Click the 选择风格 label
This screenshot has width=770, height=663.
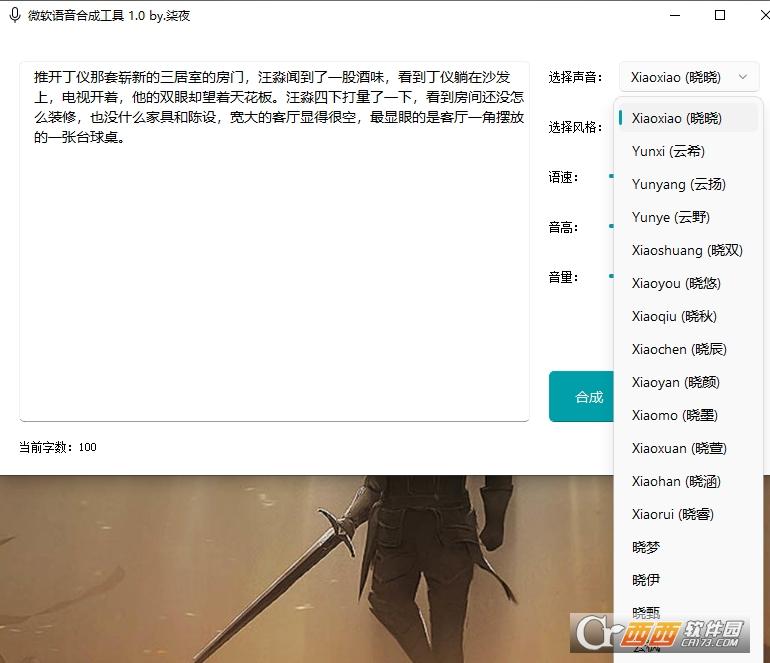pyautogui.click(x=575, y=127)
